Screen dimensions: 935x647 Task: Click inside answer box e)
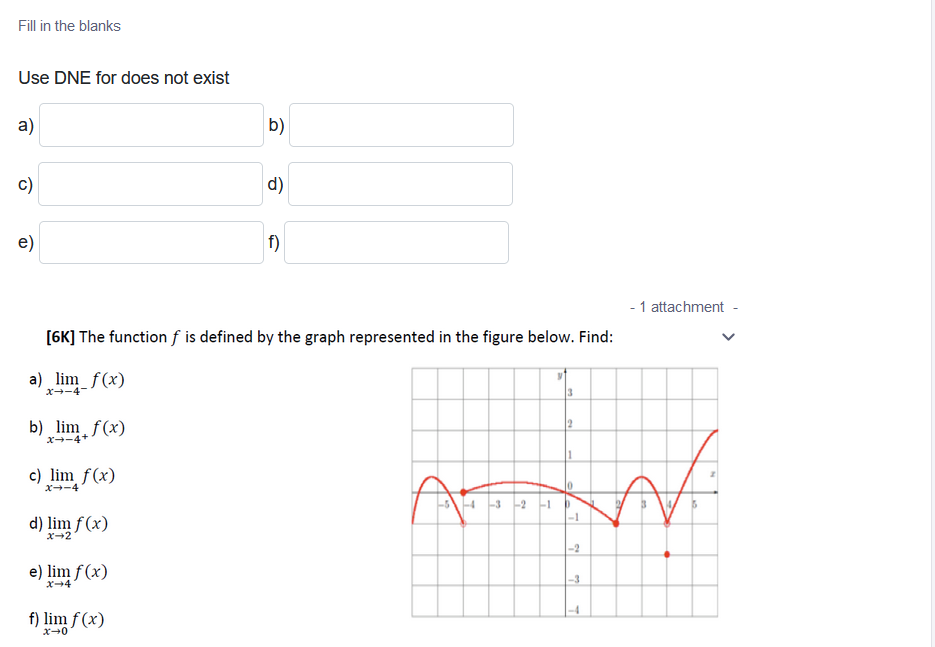click(150, 242)
